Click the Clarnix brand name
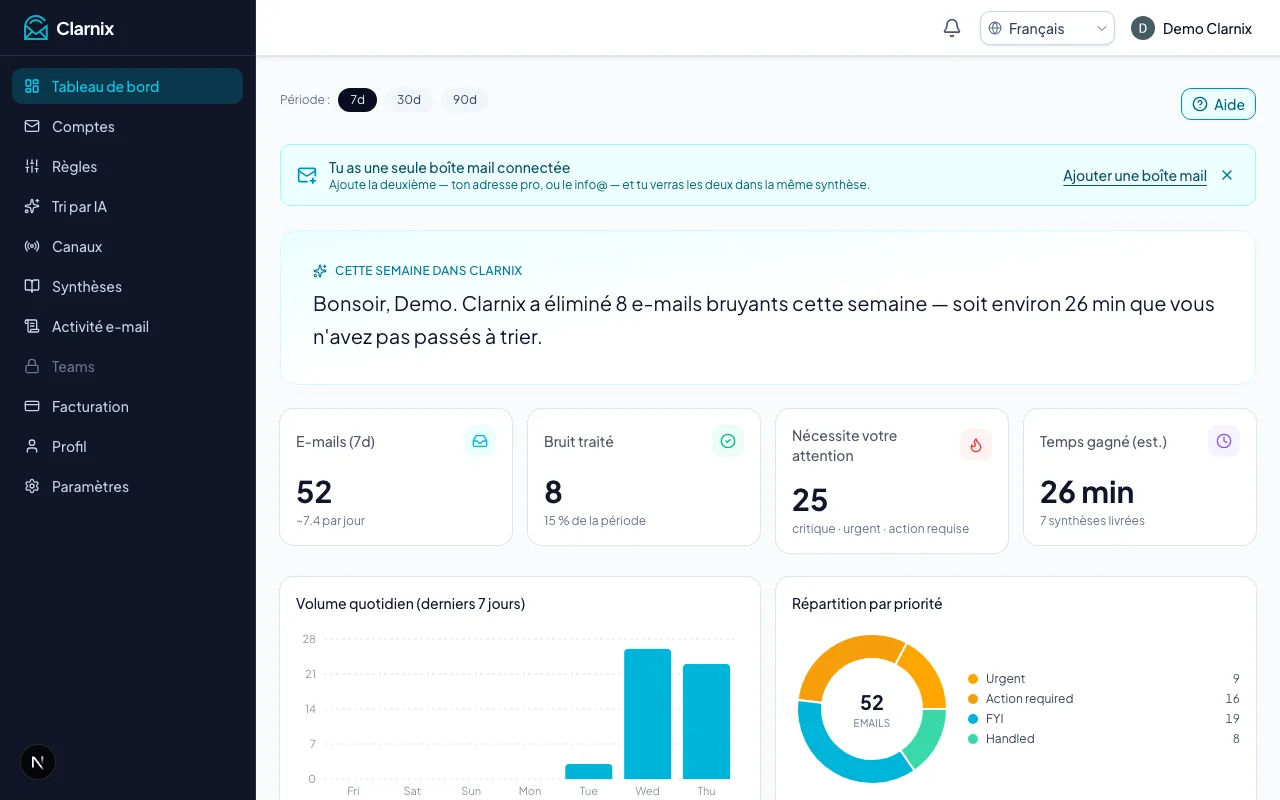 [85, 28]
